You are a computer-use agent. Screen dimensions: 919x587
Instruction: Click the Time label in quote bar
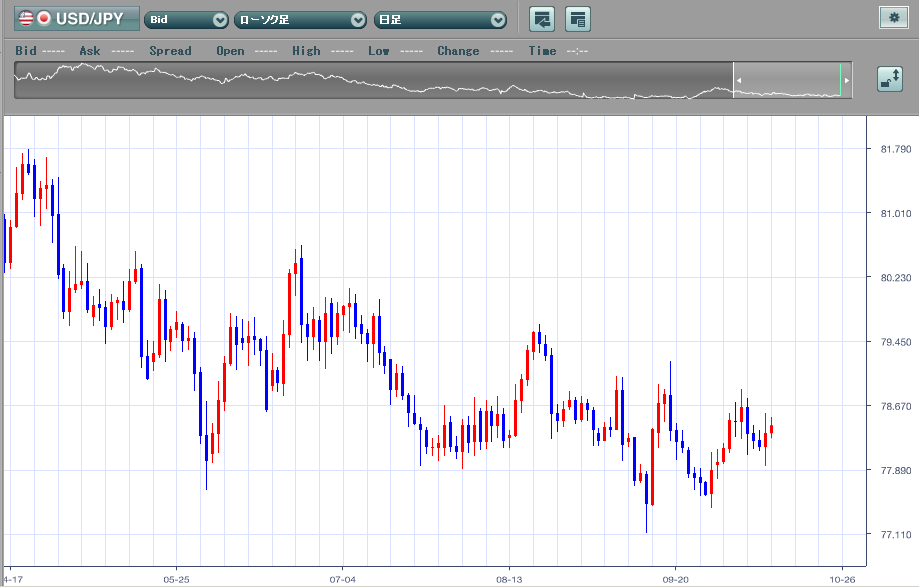[x=542, y=51]
